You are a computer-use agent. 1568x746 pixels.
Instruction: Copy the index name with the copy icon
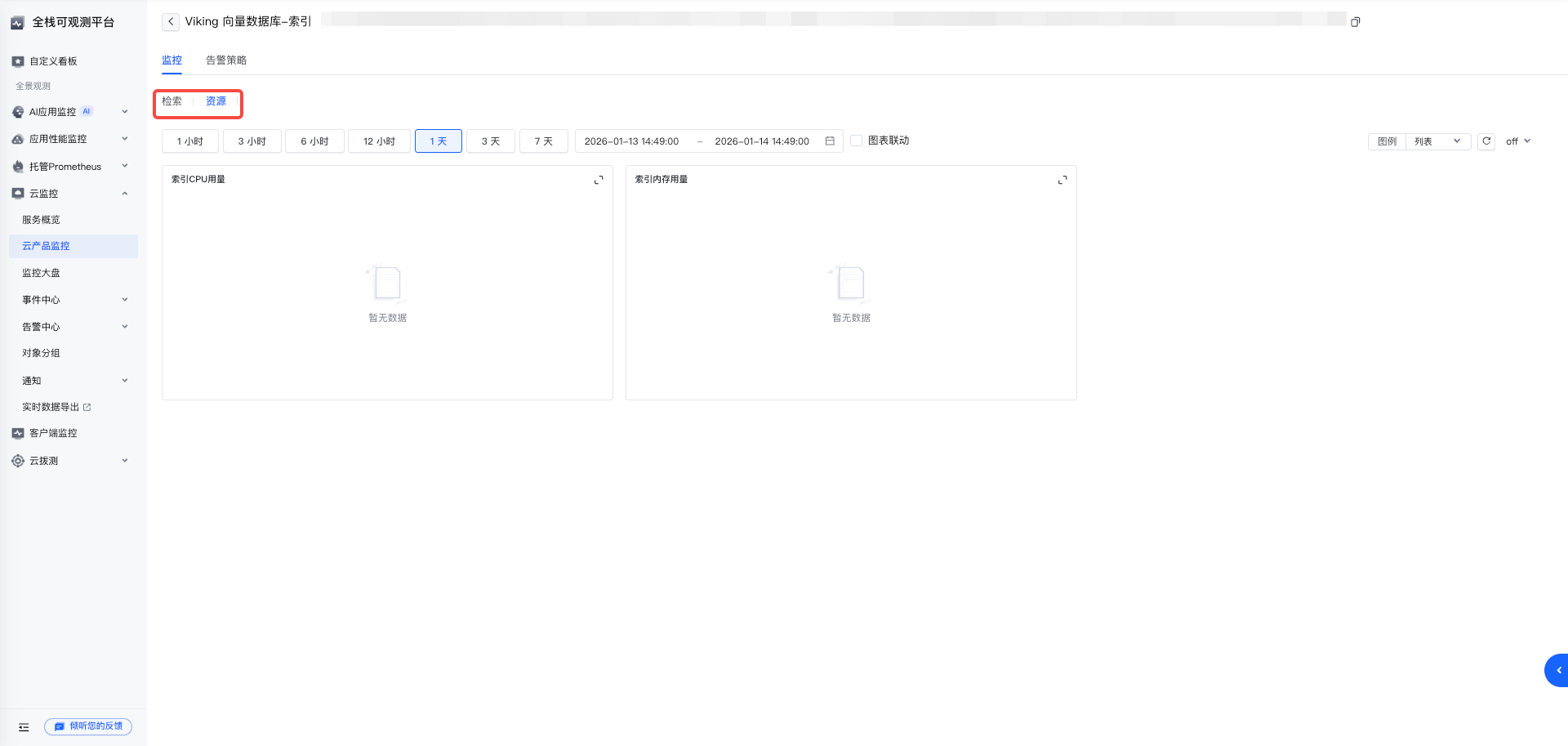point(1356,22)
